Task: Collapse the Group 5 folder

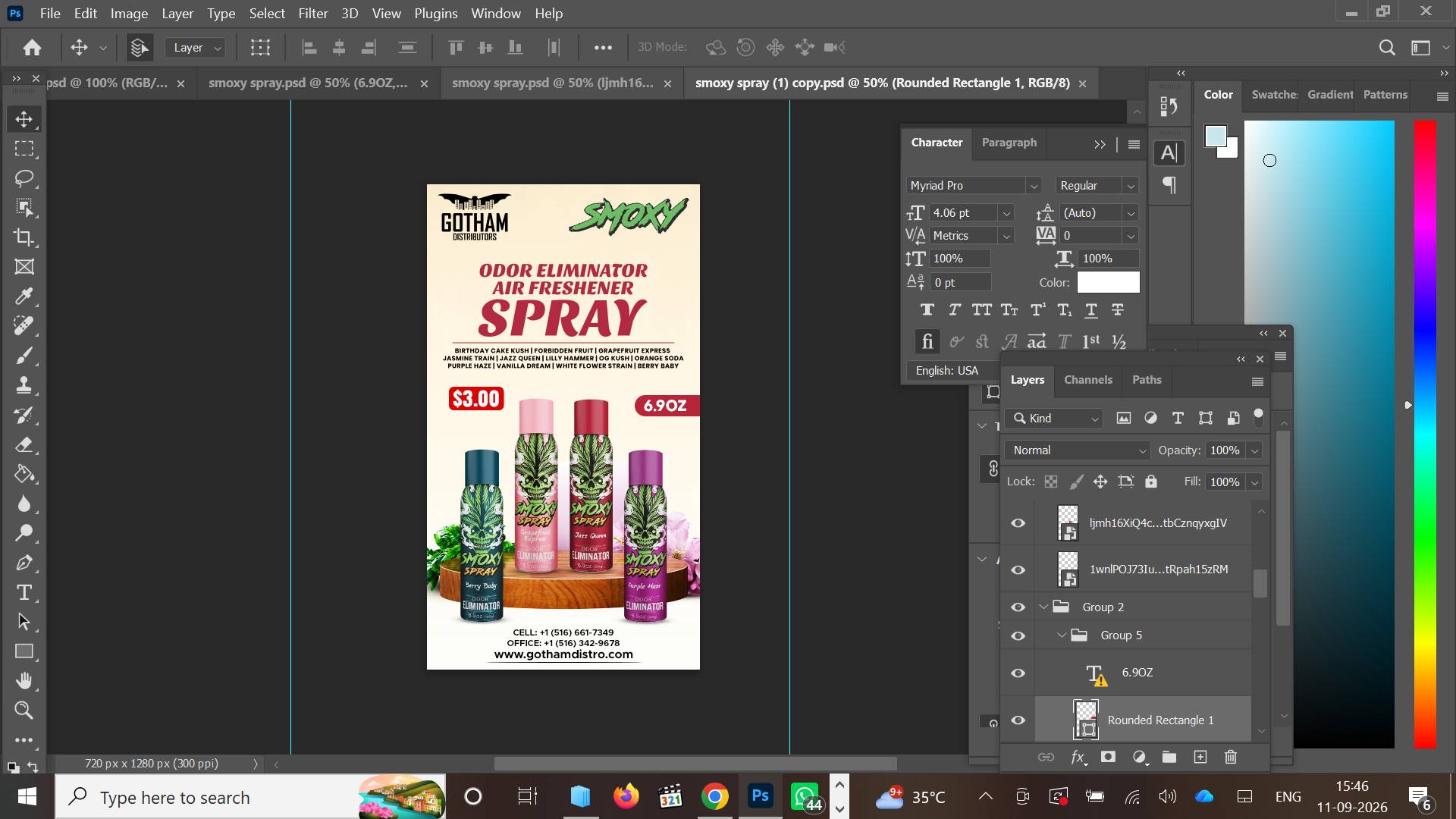Action: click(x=1062, y=635)
